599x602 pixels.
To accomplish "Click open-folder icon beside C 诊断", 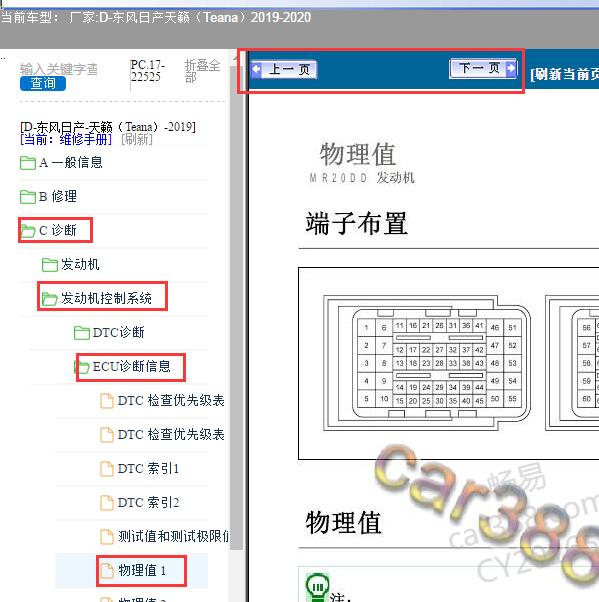I will tap(28, 231).
